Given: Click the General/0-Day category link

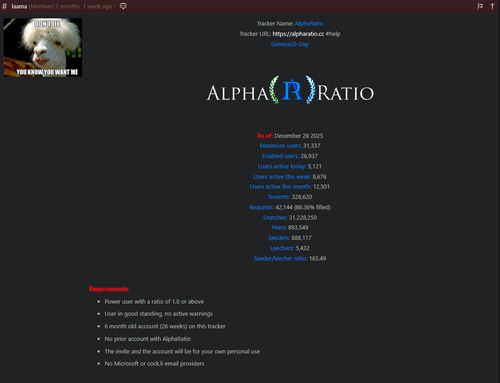Looking at the screenshot, I should pos(290,44).
